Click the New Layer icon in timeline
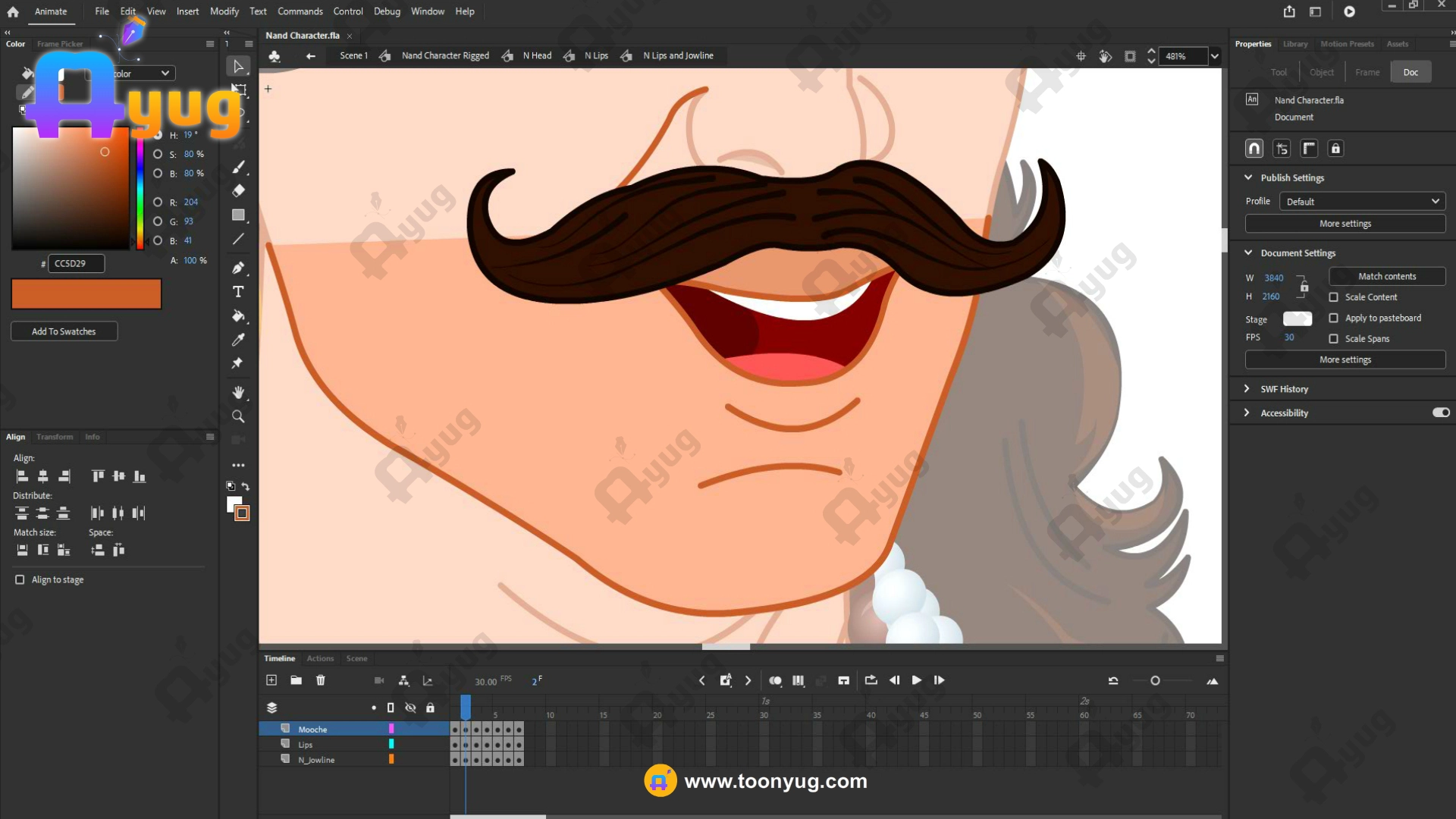 coord(271,680)
